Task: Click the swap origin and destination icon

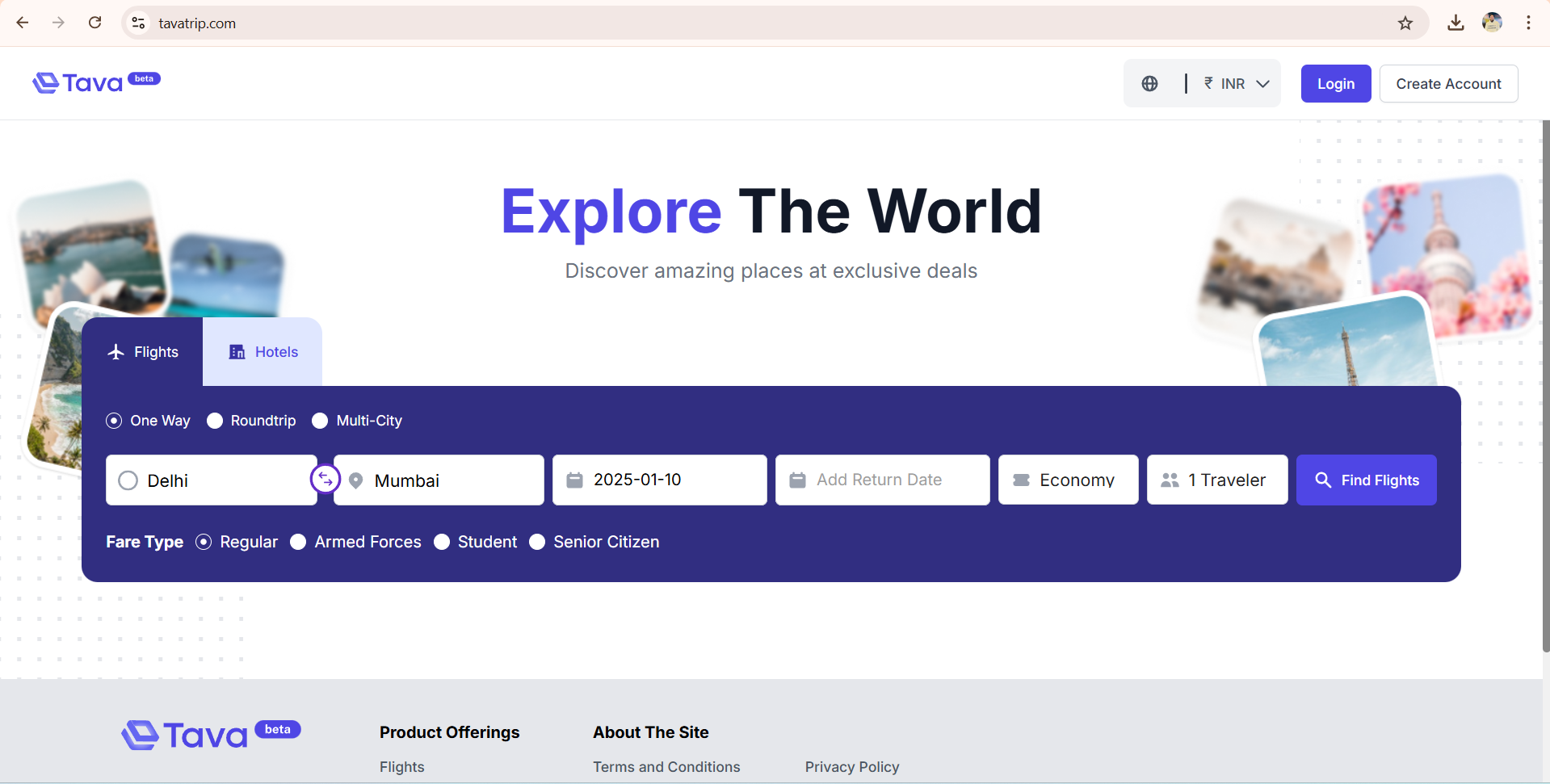Action: 325,480
